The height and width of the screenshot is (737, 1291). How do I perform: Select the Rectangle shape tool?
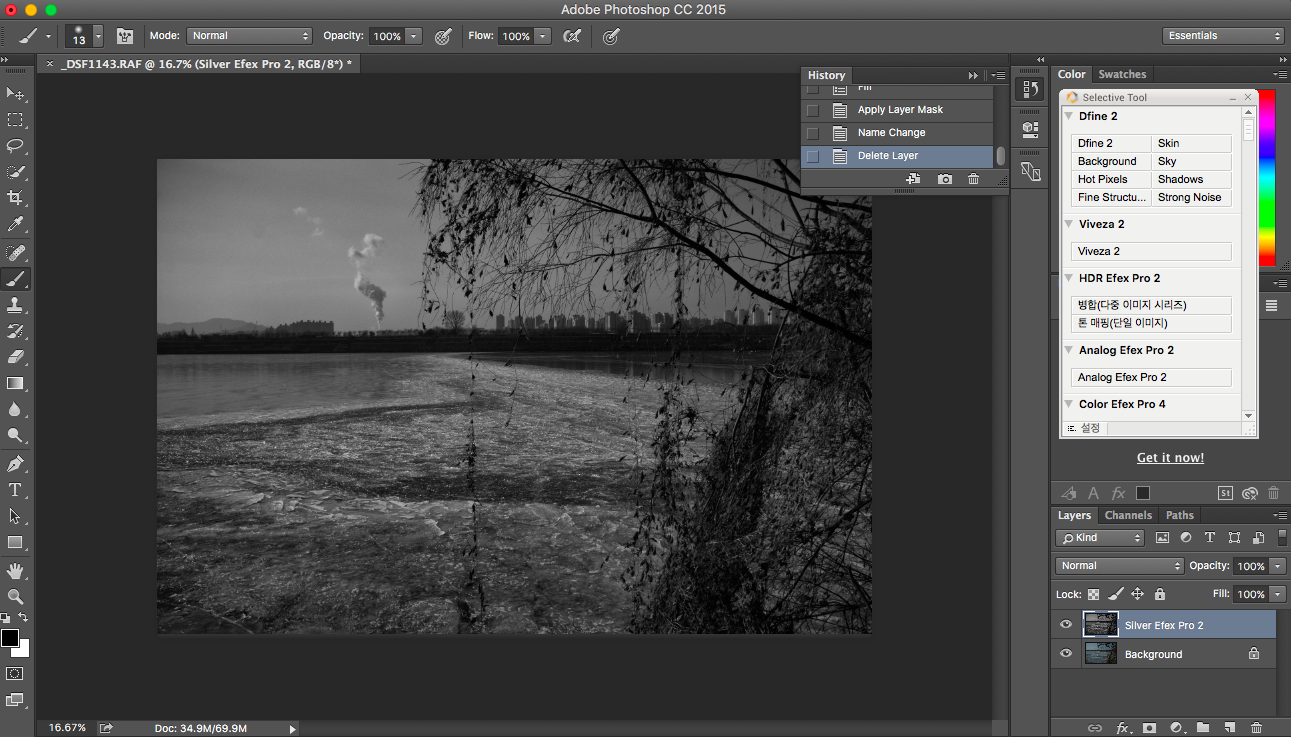[15, 542]
